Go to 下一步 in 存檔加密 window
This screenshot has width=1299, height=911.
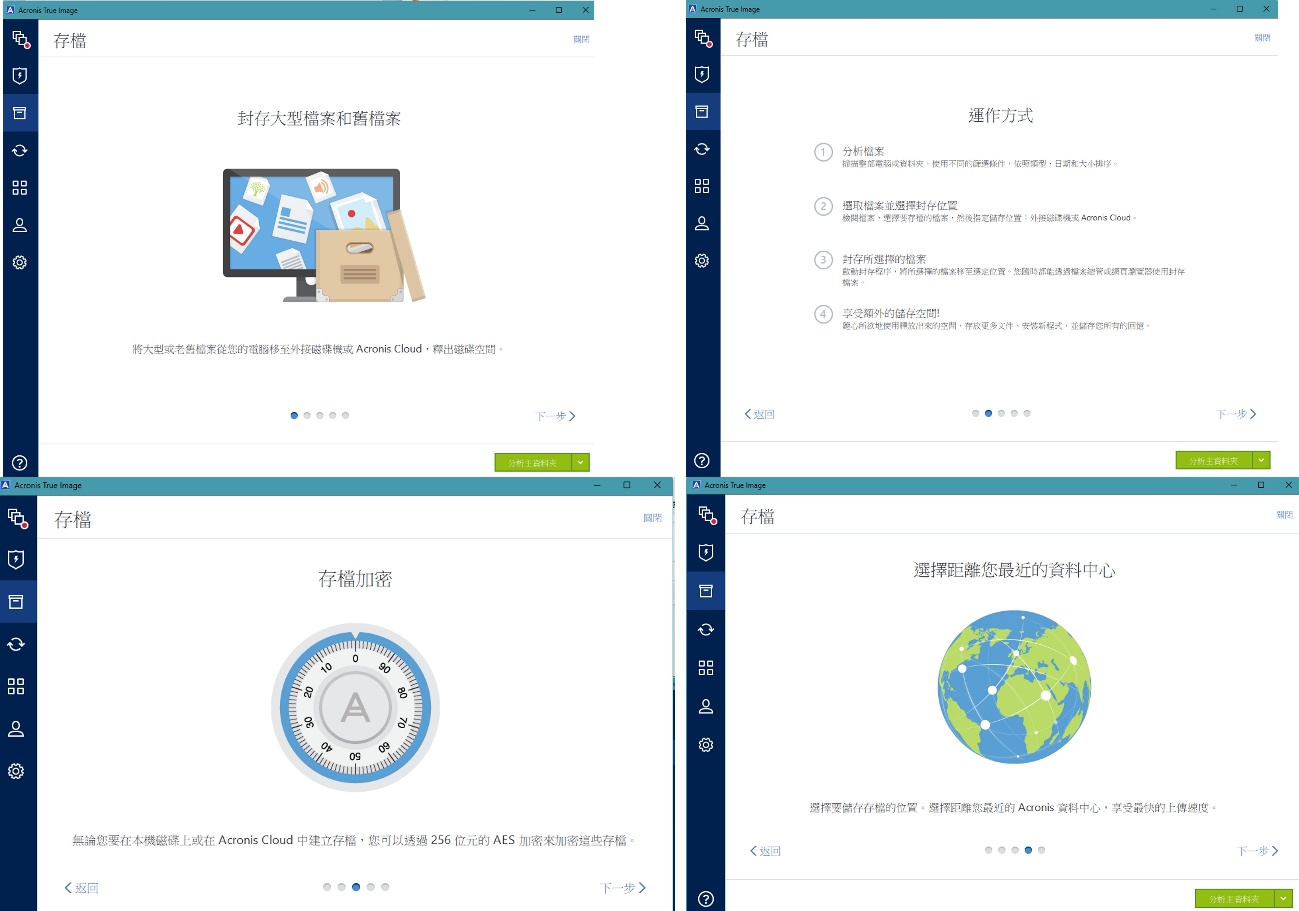623,888
